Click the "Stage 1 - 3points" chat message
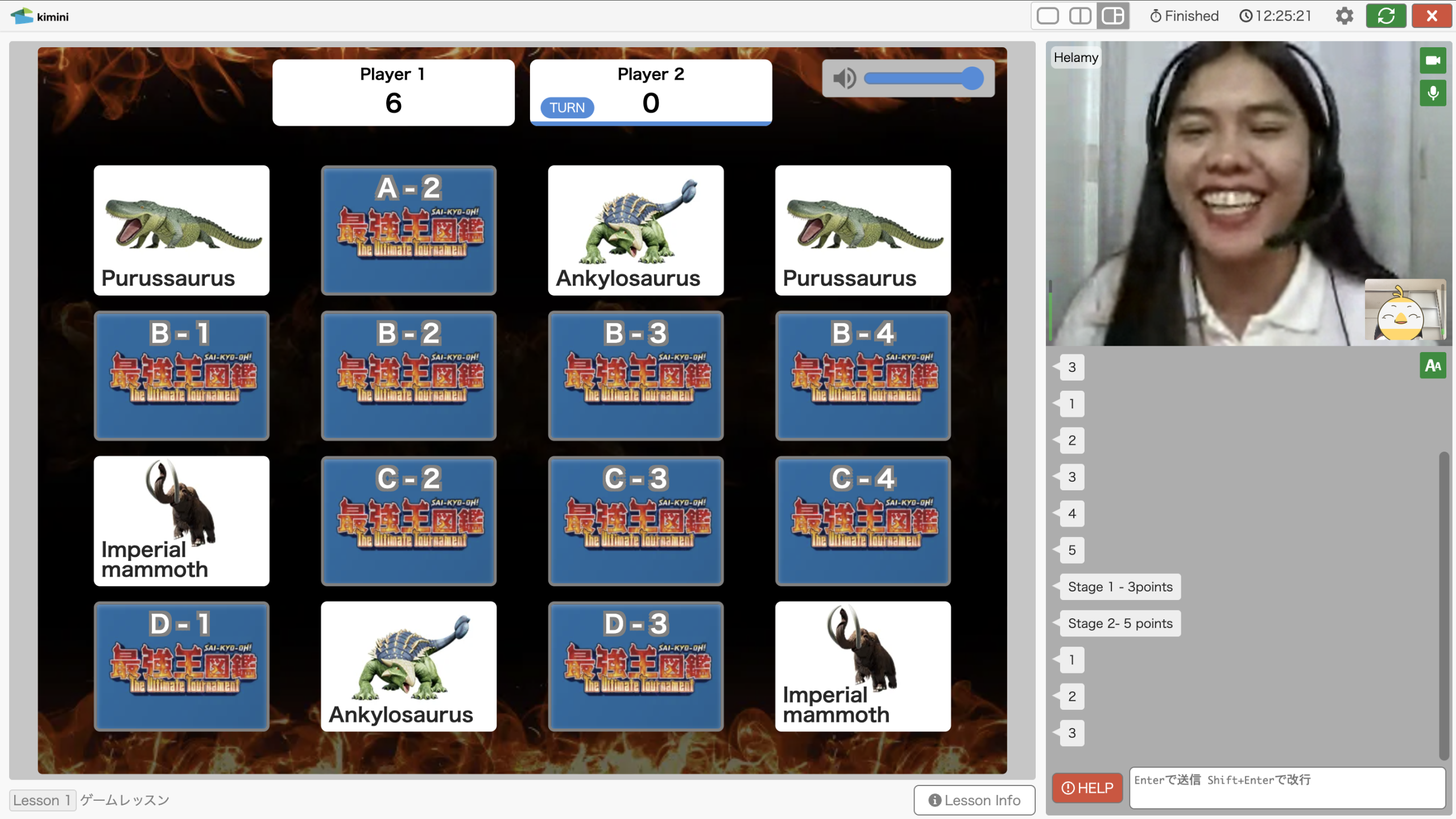Screen dimensions: 1456x819 point(1120,586)
